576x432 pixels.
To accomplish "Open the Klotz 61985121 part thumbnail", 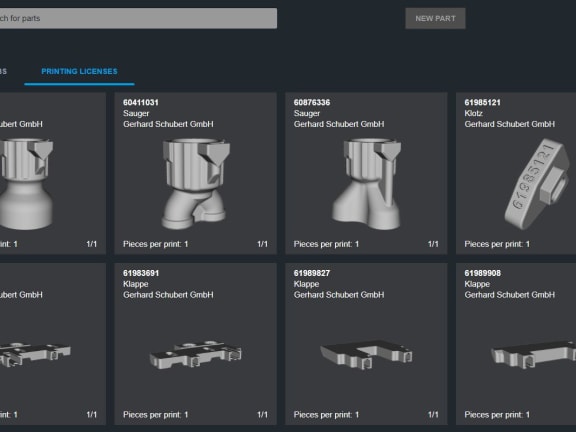I will coord(537,184).
